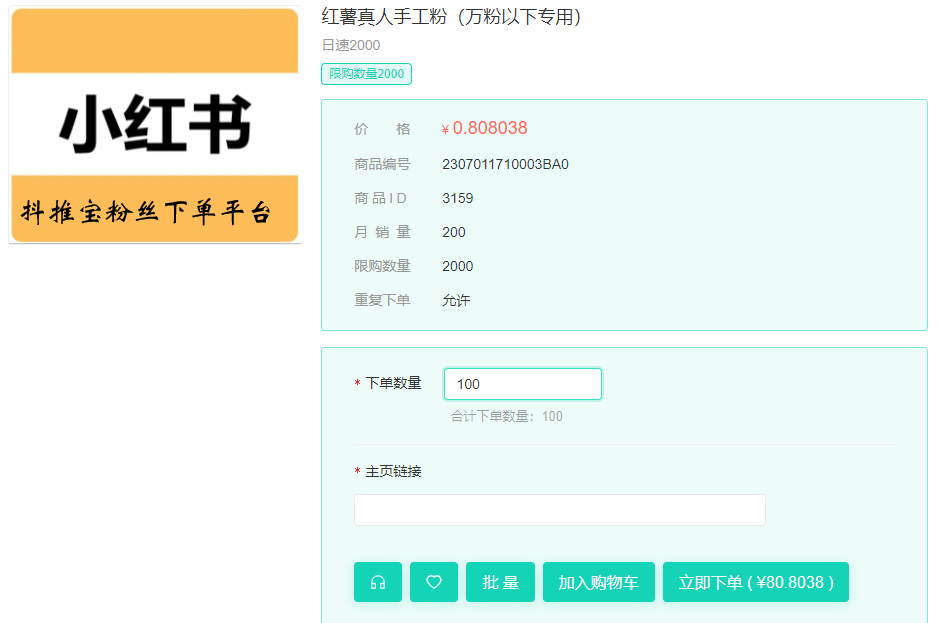Viewport: 944px width, 623px height.
Task: Focus the 下单数量 quantity input field
Action: point(523,384)
